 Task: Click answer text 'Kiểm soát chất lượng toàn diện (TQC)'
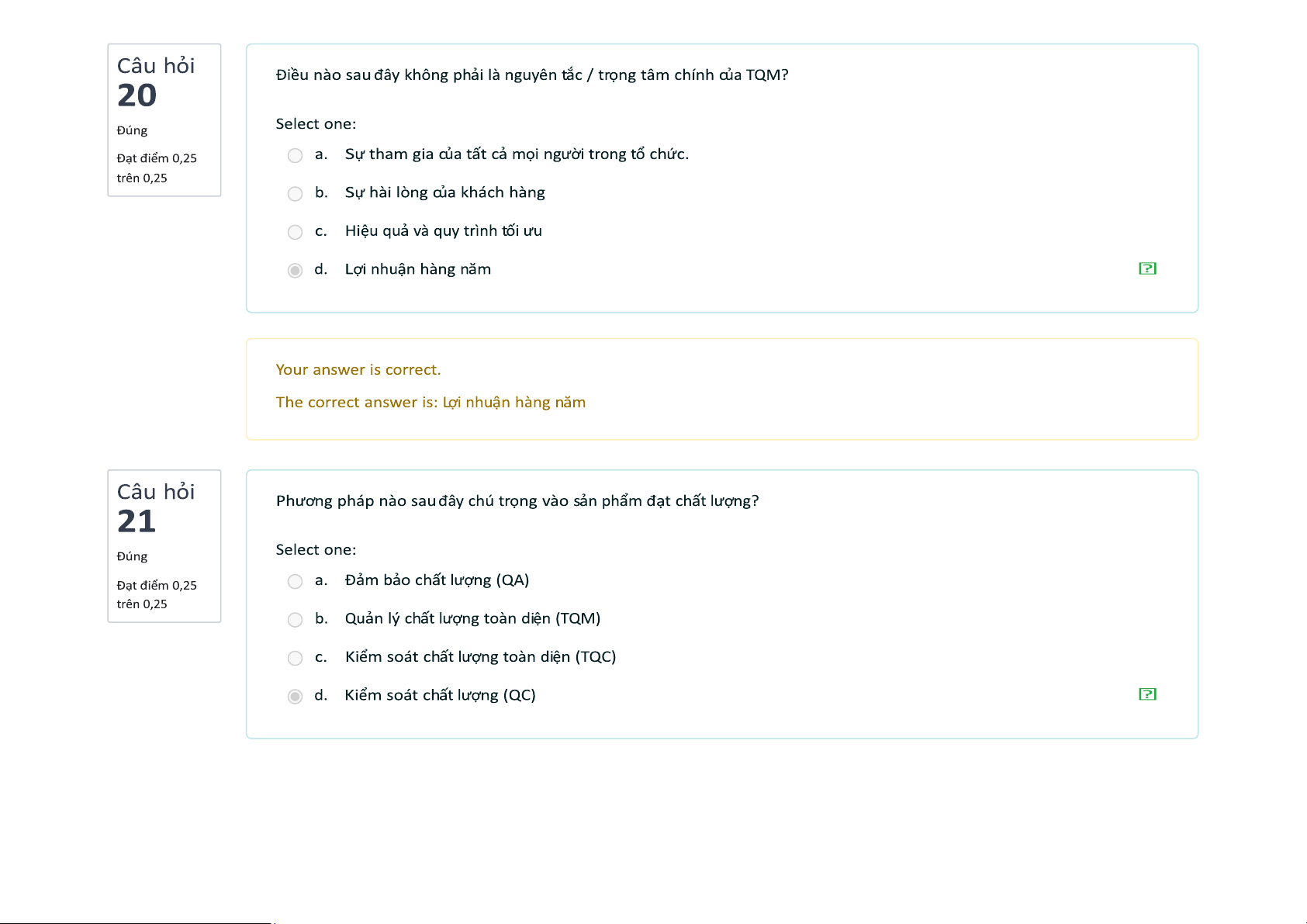point(481,657)
